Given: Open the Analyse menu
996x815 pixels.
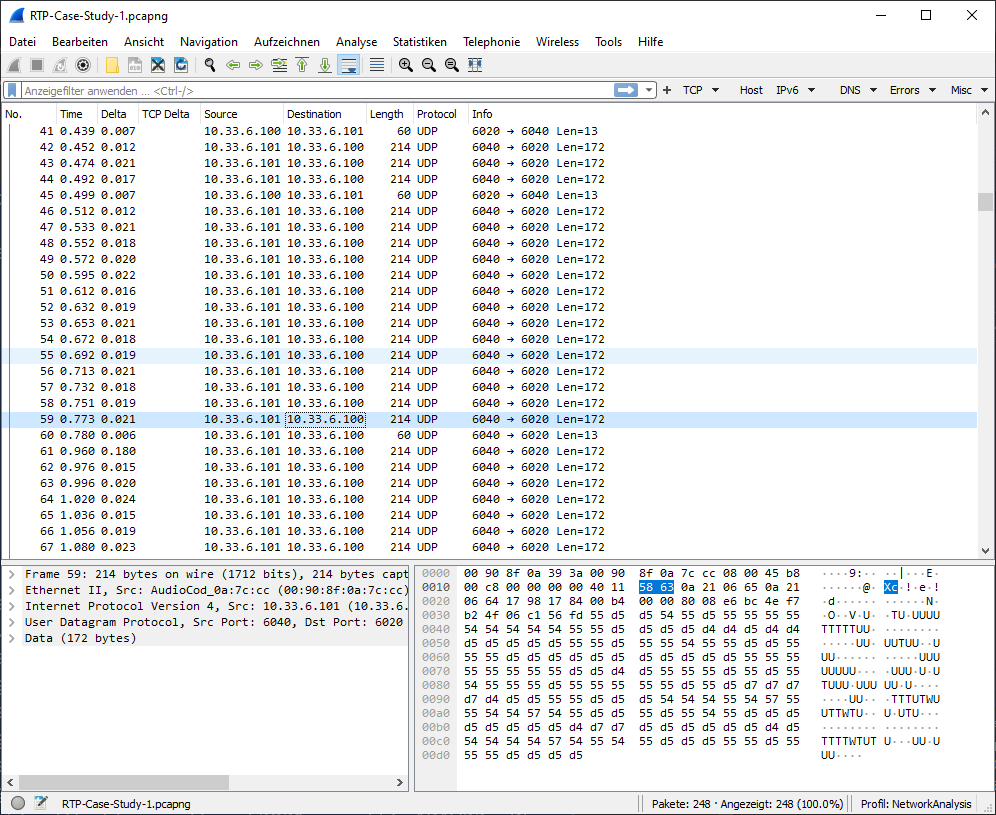Looking at the screenshot, I should [356, 42].
